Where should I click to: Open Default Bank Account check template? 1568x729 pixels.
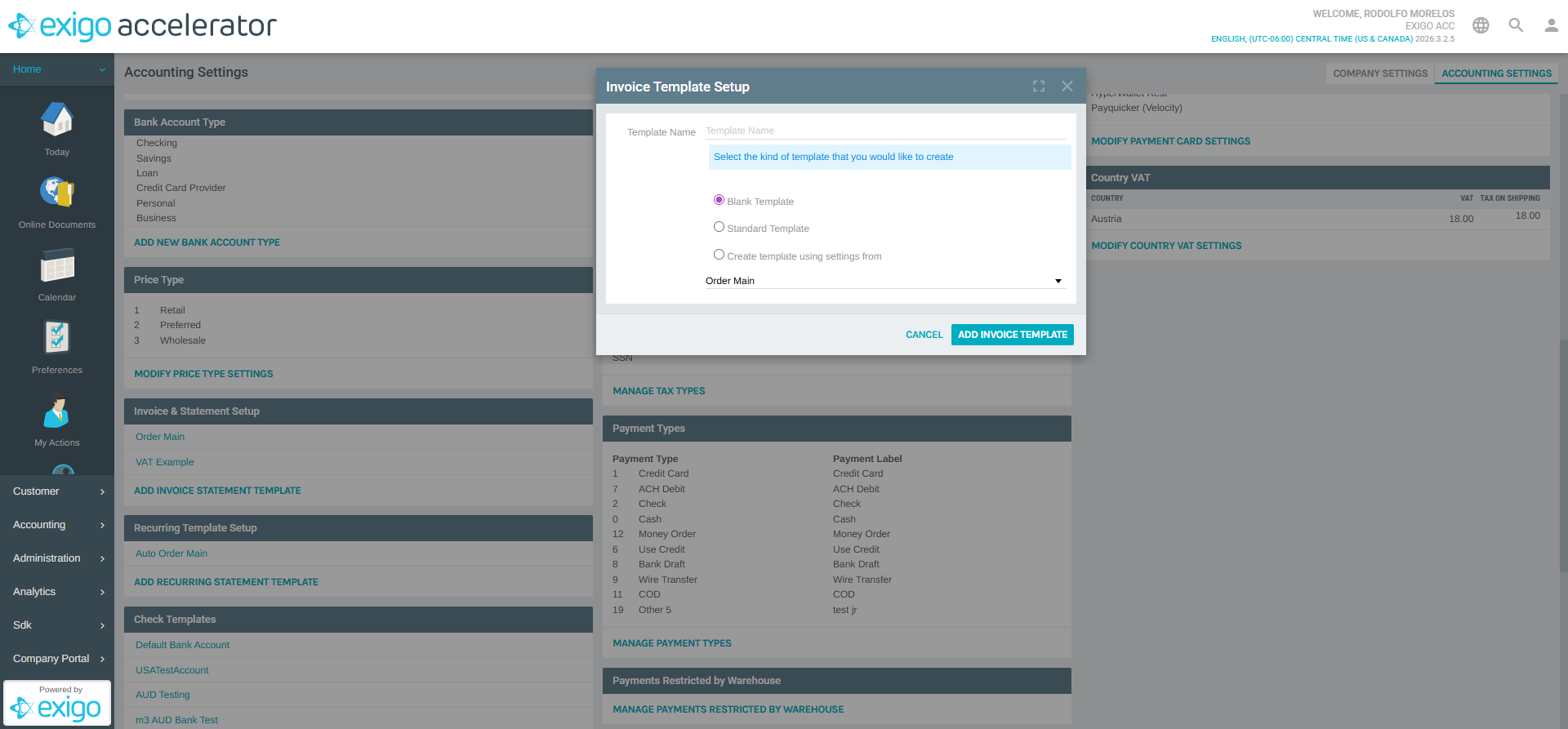coord(182,645)
